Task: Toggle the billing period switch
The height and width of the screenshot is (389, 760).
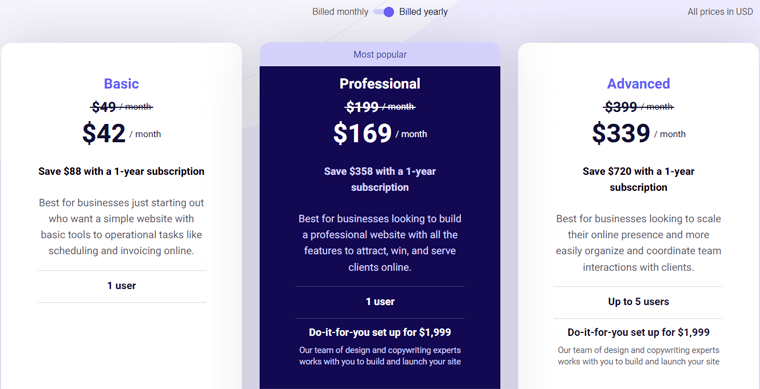Action: tap(384, 12)
